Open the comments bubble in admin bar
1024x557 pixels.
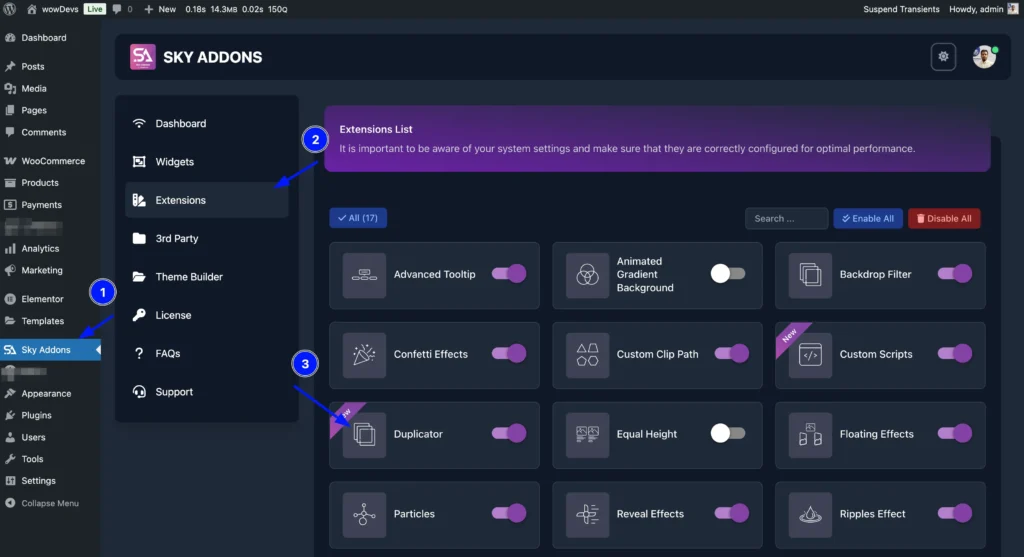tap(117, 9)
